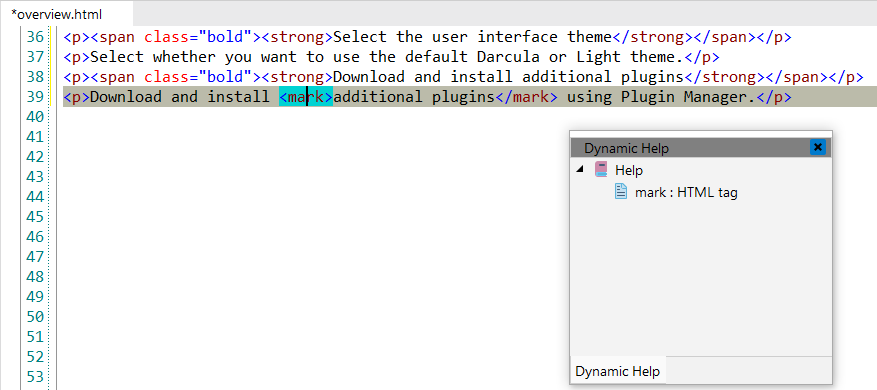Click the Help book icon
This screenshot has height=390, width=877.
click(x=601, y=169)
